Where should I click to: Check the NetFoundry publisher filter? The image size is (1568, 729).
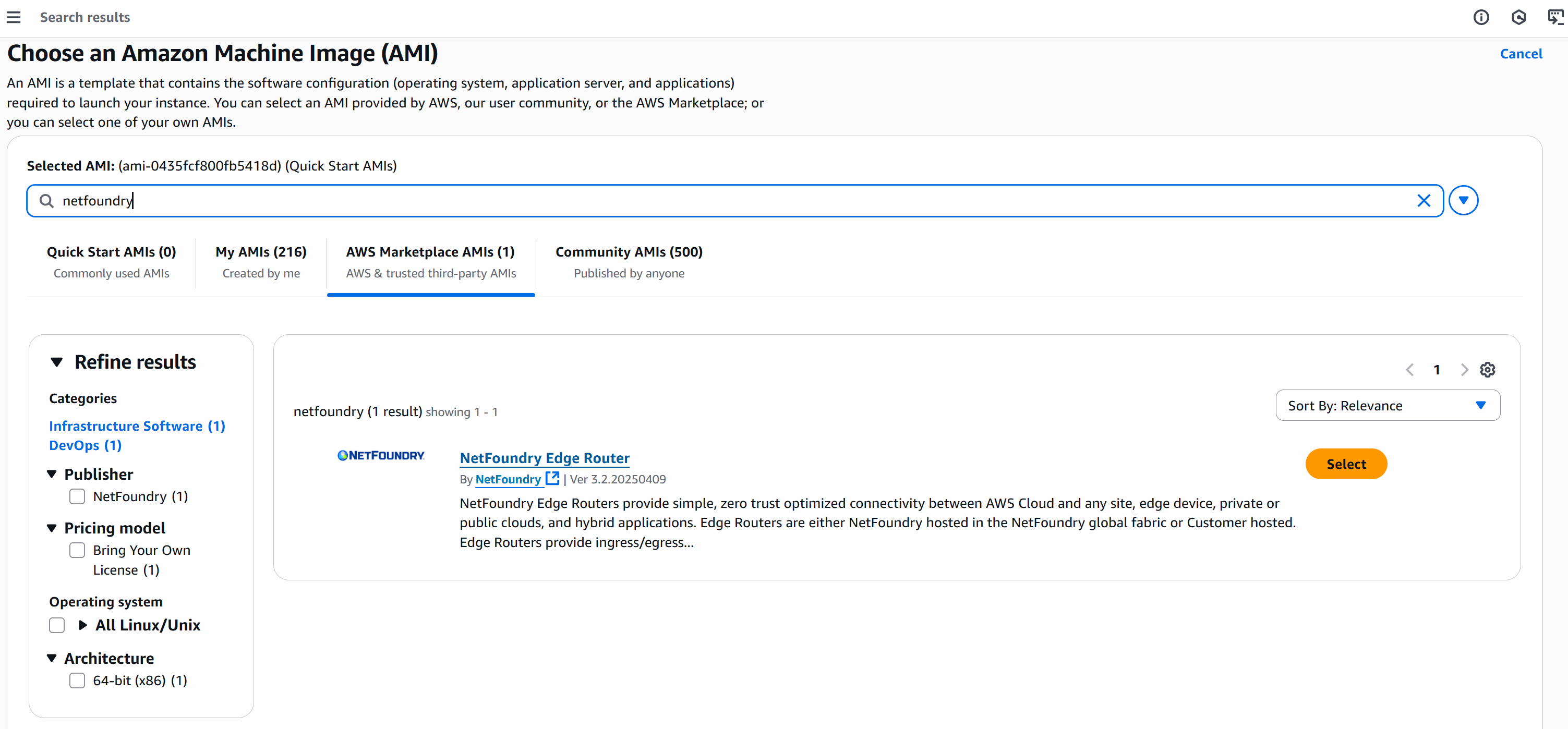pyautogui.click(x=77, y=496)
